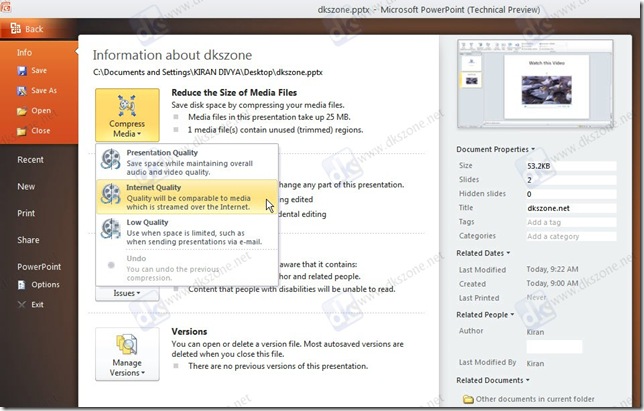Choose Low Quality compression option
The height and width of the screenshot is (411, 644).
187,232
